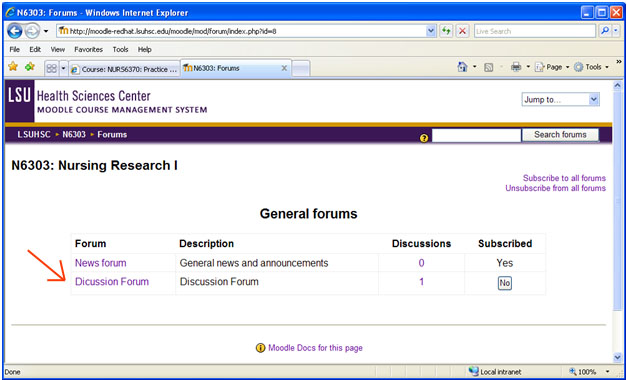Click the forum search text box
The height and width of the screenshot is (380, 627).
click(476, 135)
